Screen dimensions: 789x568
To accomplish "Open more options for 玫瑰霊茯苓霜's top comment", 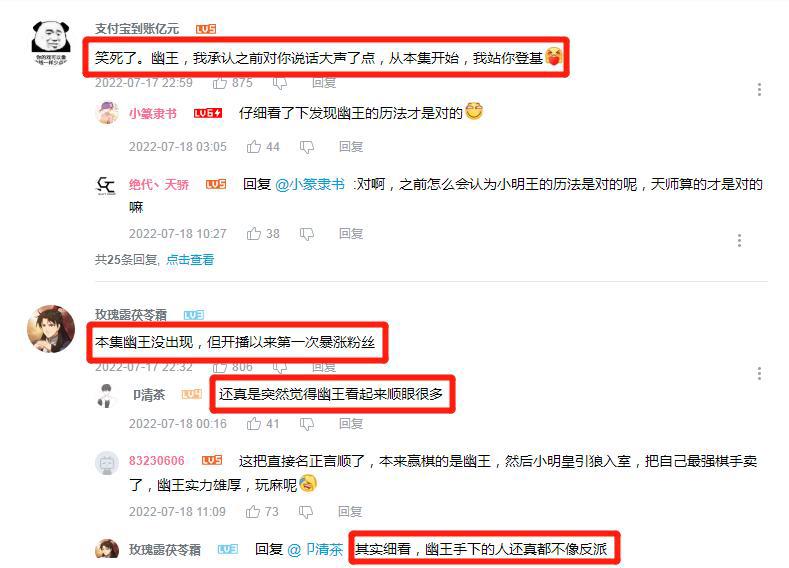I will 759,373.
